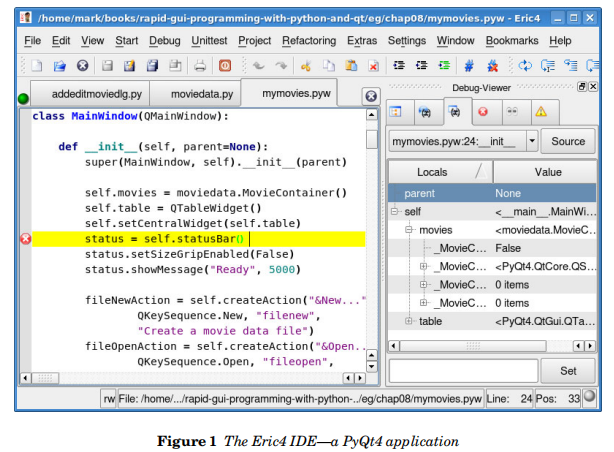
Task: Open the first Debug-Viewer tab (file browser)
Action: [x=400, y=112]
